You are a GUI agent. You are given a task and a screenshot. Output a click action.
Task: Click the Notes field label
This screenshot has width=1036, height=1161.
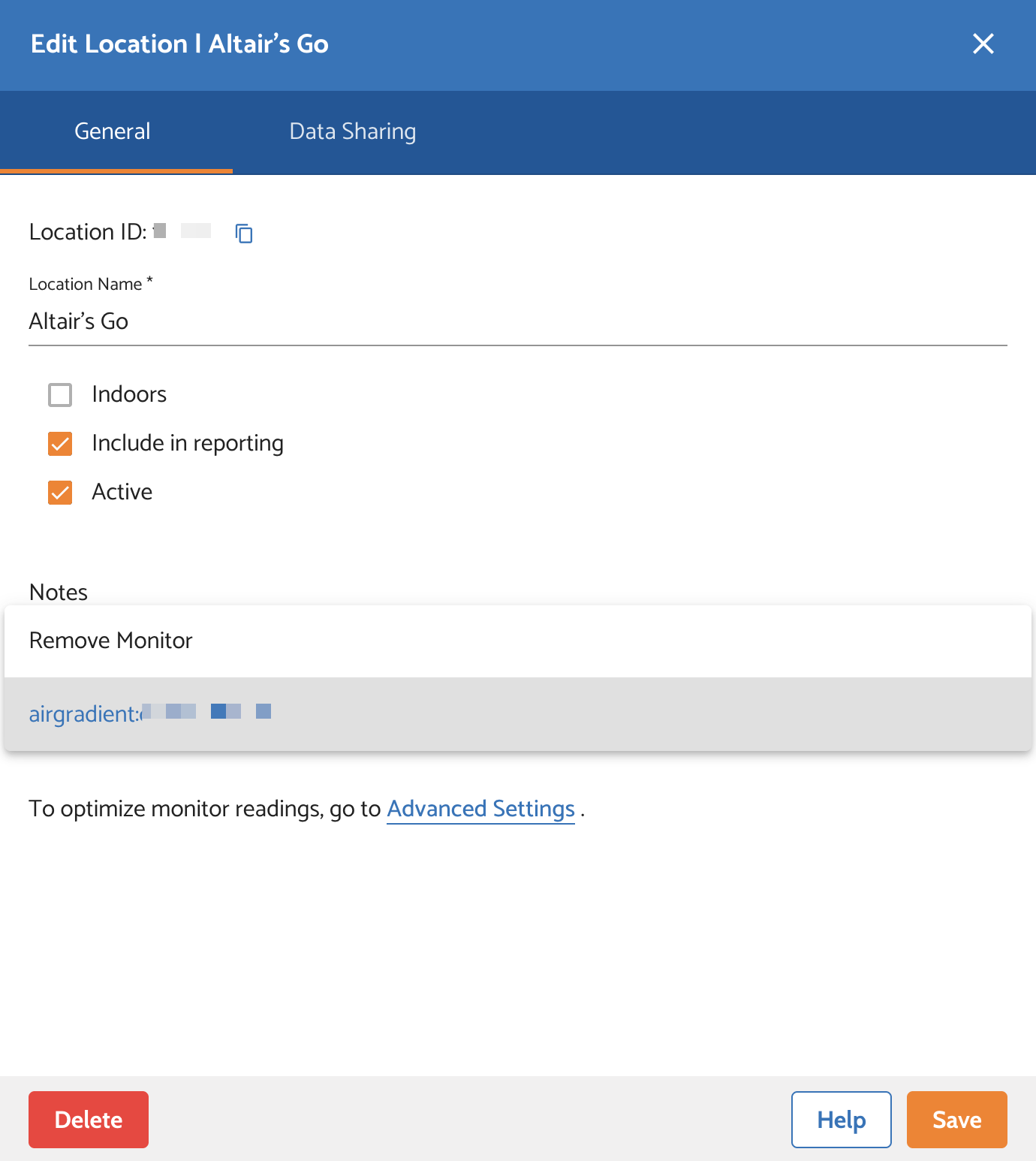59,592
